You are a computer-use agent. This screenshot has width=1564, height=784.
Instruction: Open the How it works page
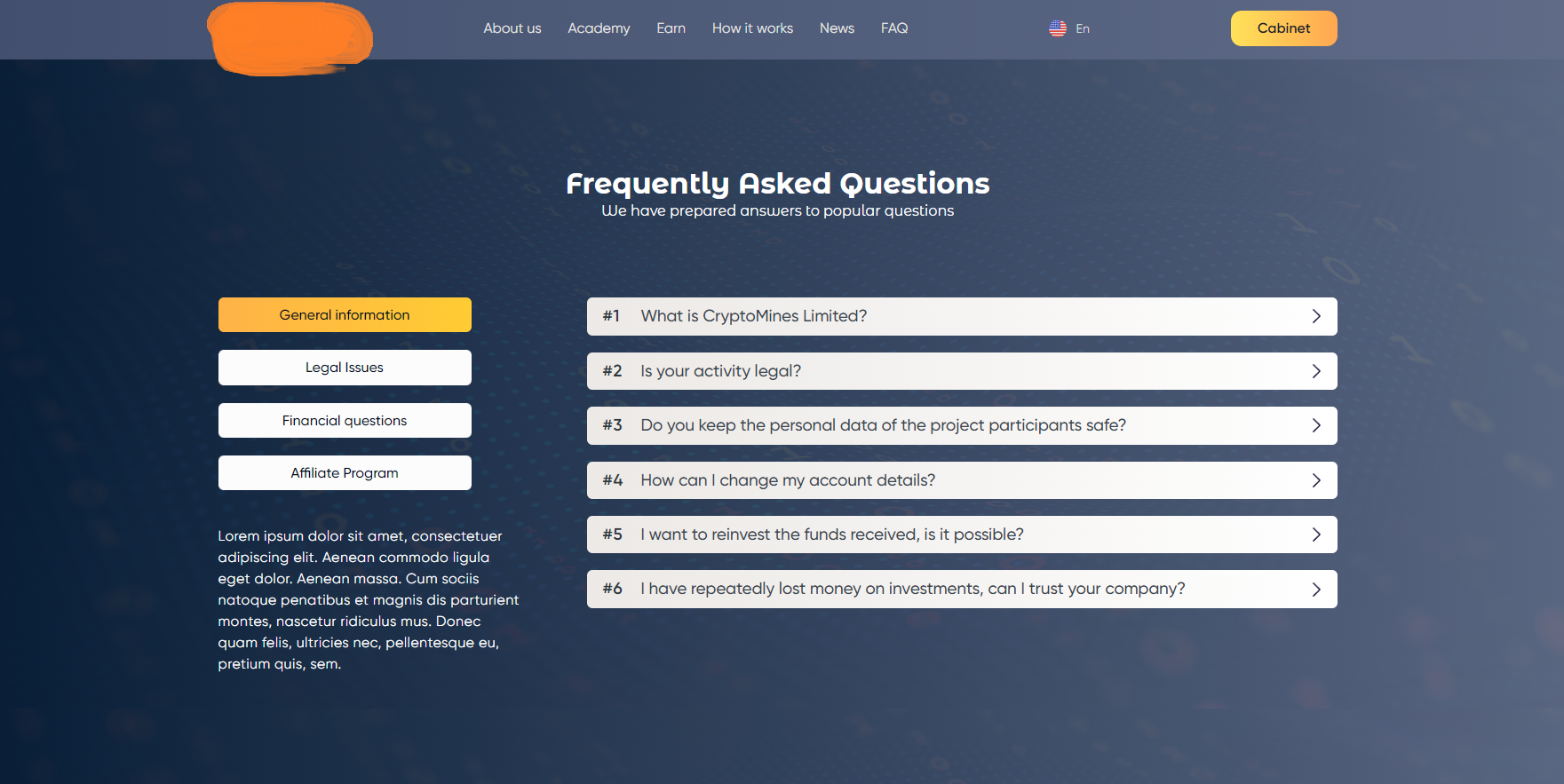[x=752, y=28]
